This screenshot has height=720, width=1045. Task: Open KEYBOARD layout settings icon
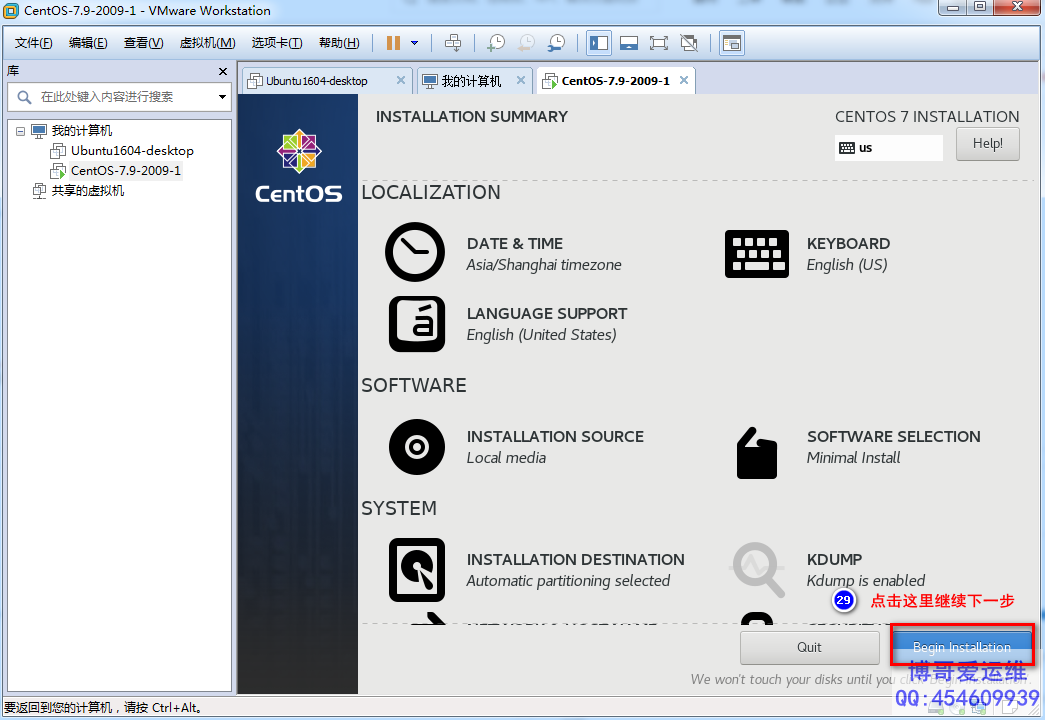pos(756,254)
